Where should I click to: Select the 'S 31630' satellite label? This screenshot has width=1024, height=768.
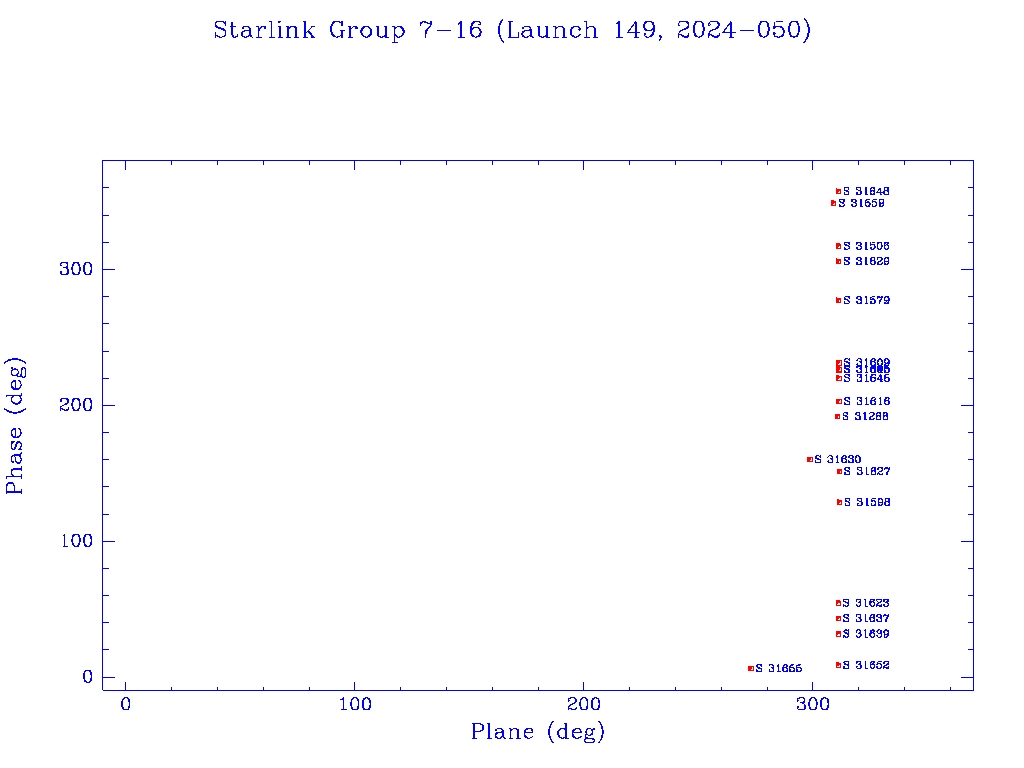[x=837, y=459]
